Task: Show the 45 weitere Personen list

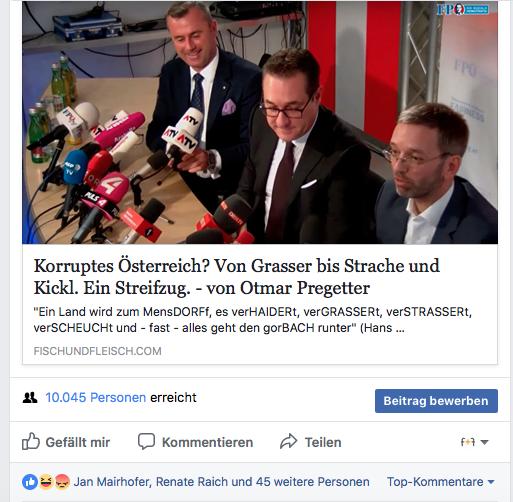Action: (x=313, y=482)
